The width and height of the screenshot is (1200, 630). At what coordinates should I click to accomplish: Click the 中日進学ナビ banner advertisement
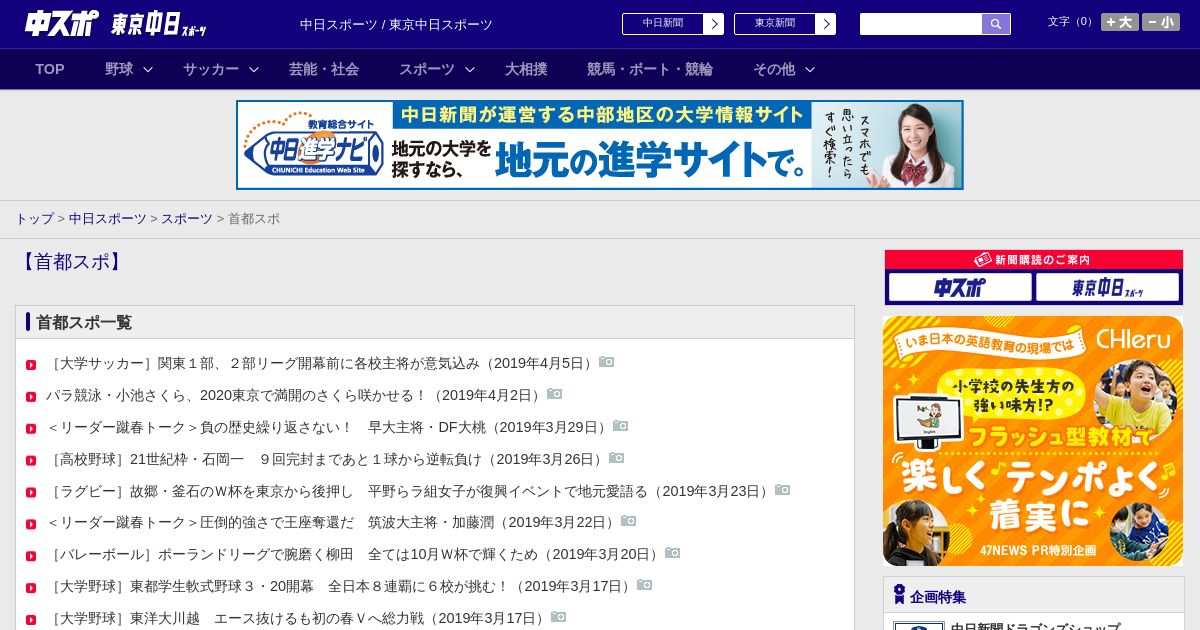(600, 145)
